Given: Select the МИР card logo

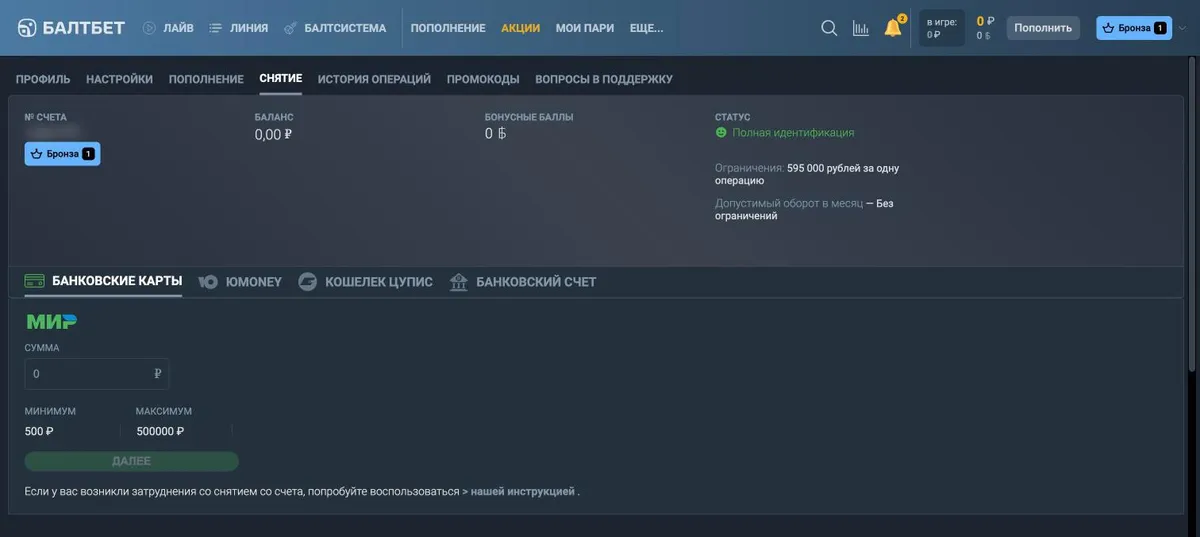Looking at the screenshot, I should pos(51,322).
